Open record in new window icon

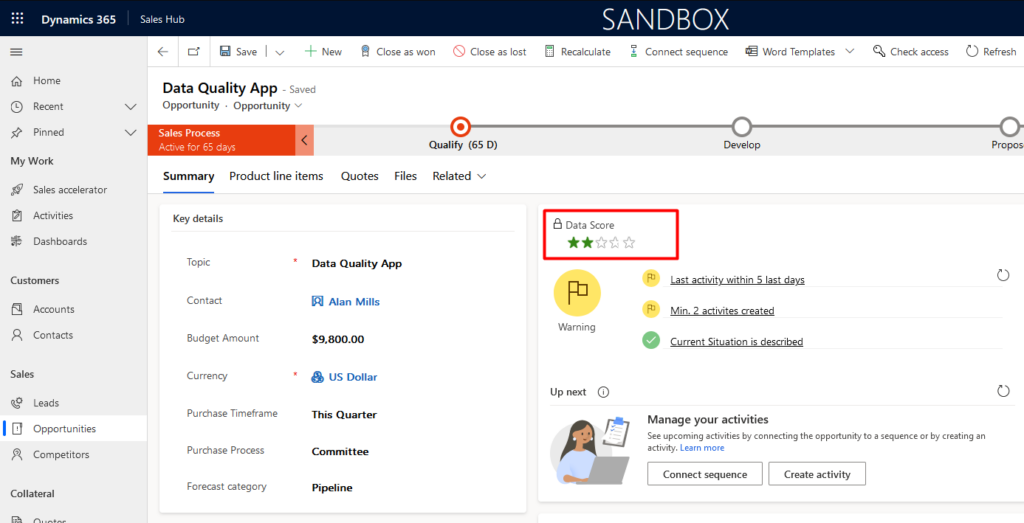pyautogui.click(x=193, y=52)
